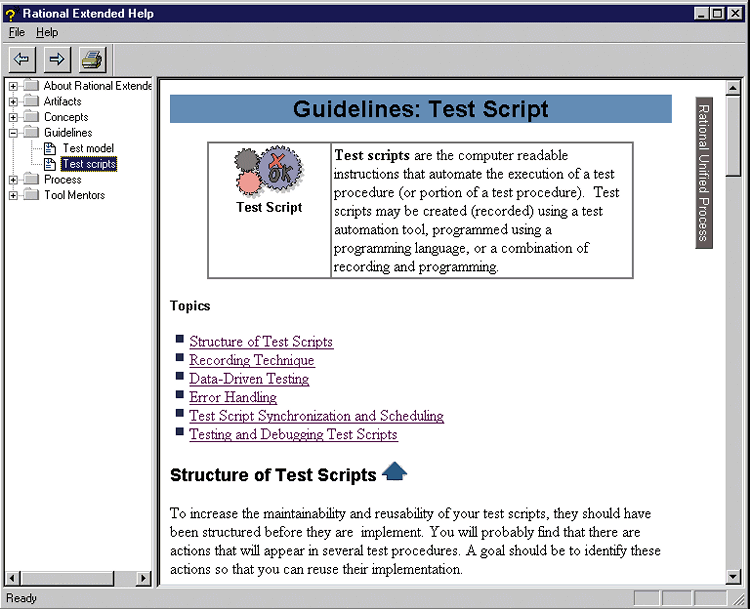Click the content pane scroll up arrow
750x609 pixels.
pyautogui.click(x=733, y=88)
